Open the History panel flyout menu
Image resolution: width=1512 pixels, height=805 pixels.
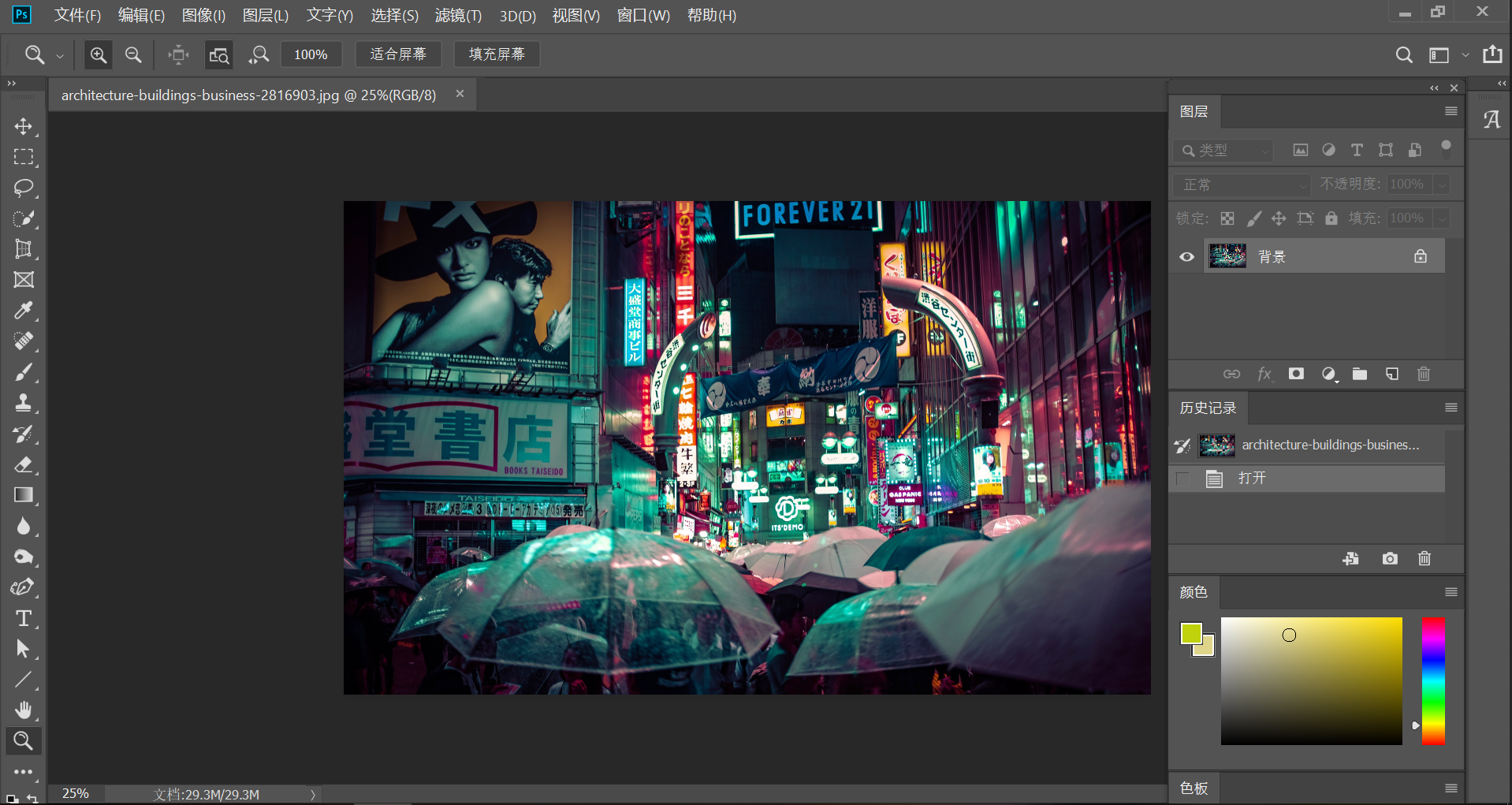click(x=1451, y=408)
